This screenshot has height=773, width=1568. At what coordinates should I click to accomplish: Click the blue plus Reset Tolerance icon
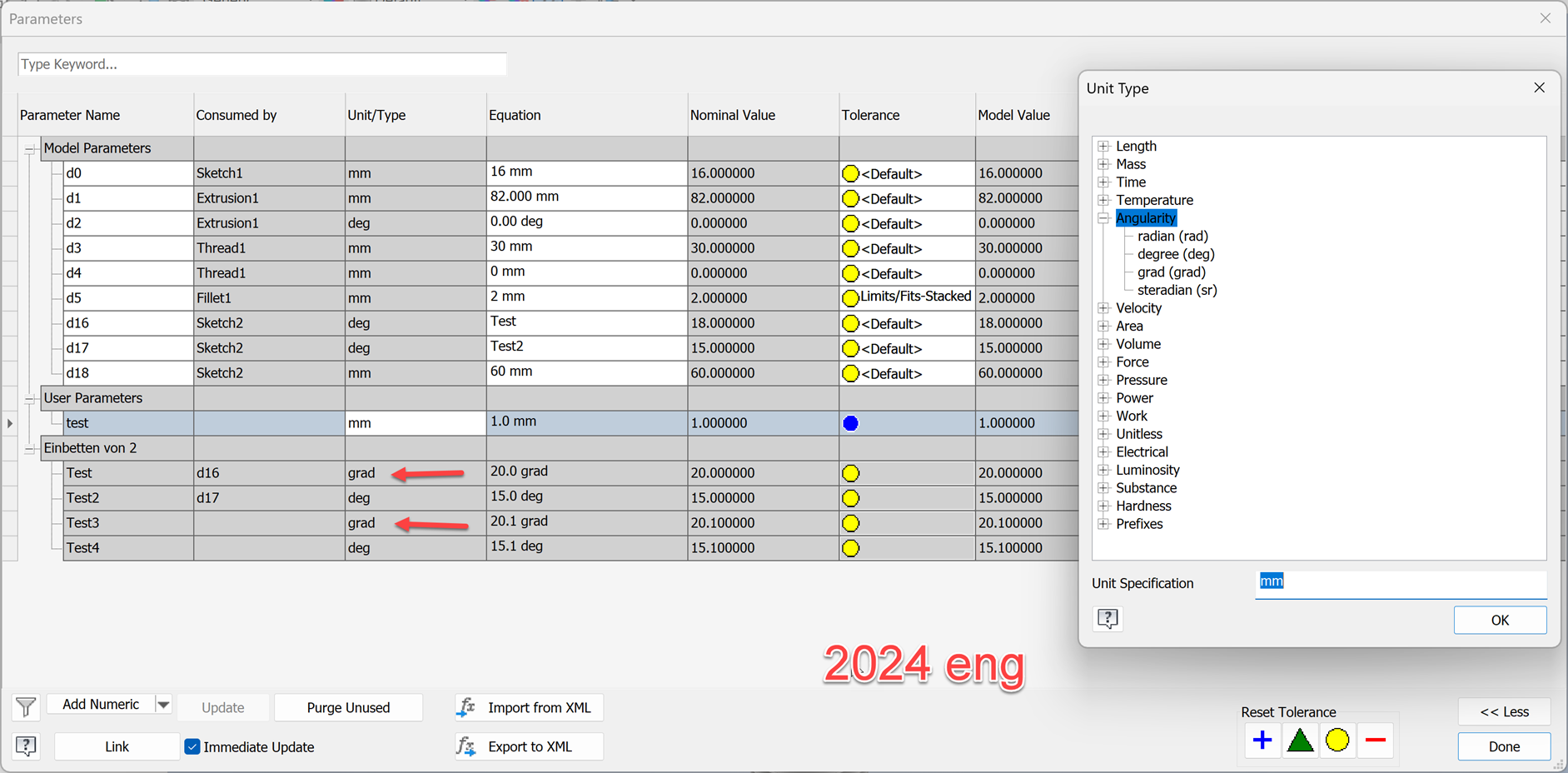point(1262,740)
